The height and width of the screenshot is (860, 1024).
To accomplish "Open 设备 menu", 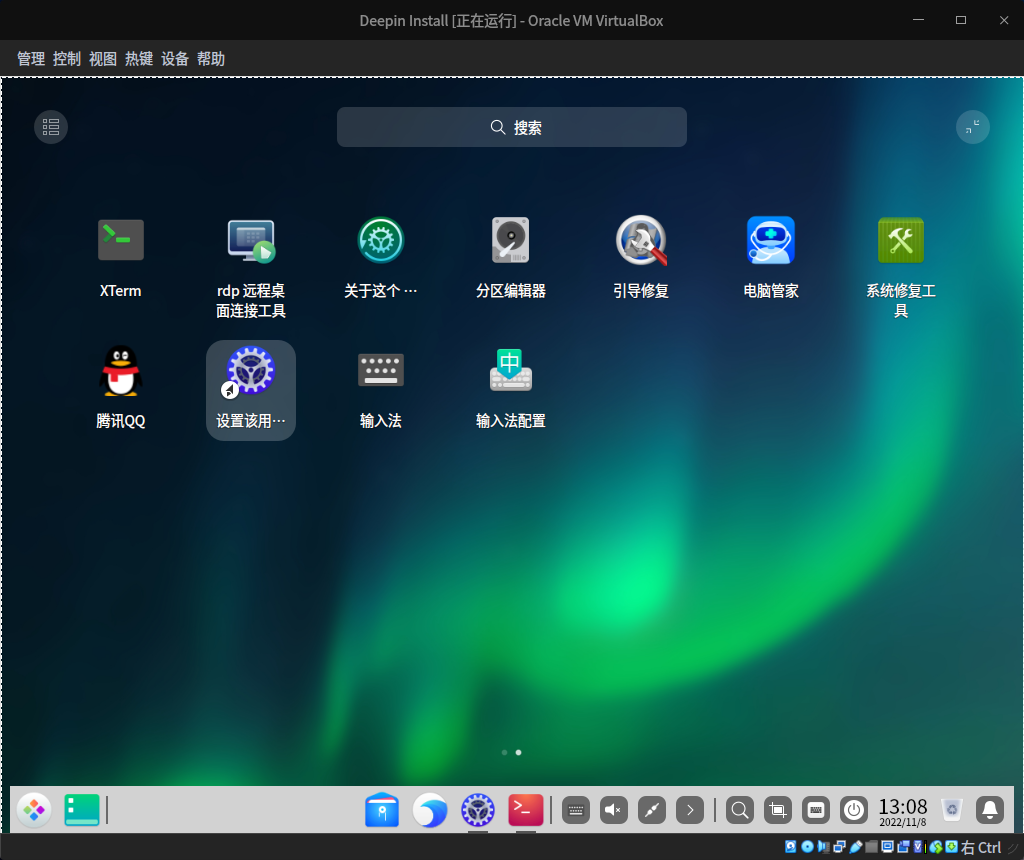I will pyautogui.click(x=175, y=59).
